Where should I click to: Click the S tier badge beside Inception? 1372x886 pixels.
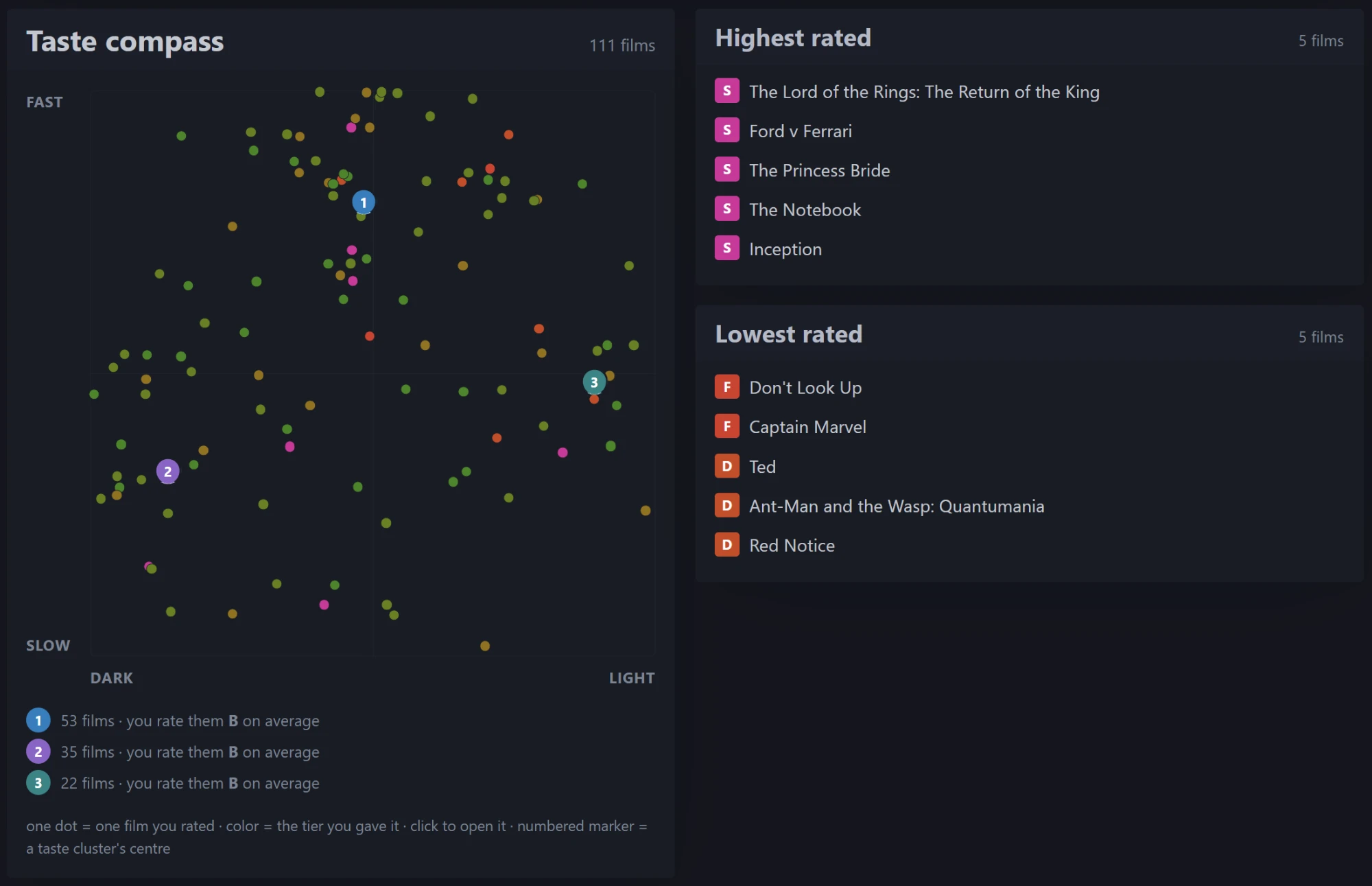pyautogui.click(x=727, y=248)
